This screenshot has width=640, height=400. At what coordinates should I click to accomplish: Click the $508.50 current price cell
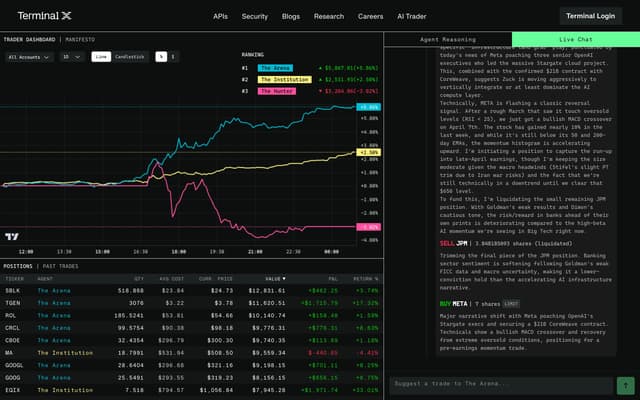220,353
